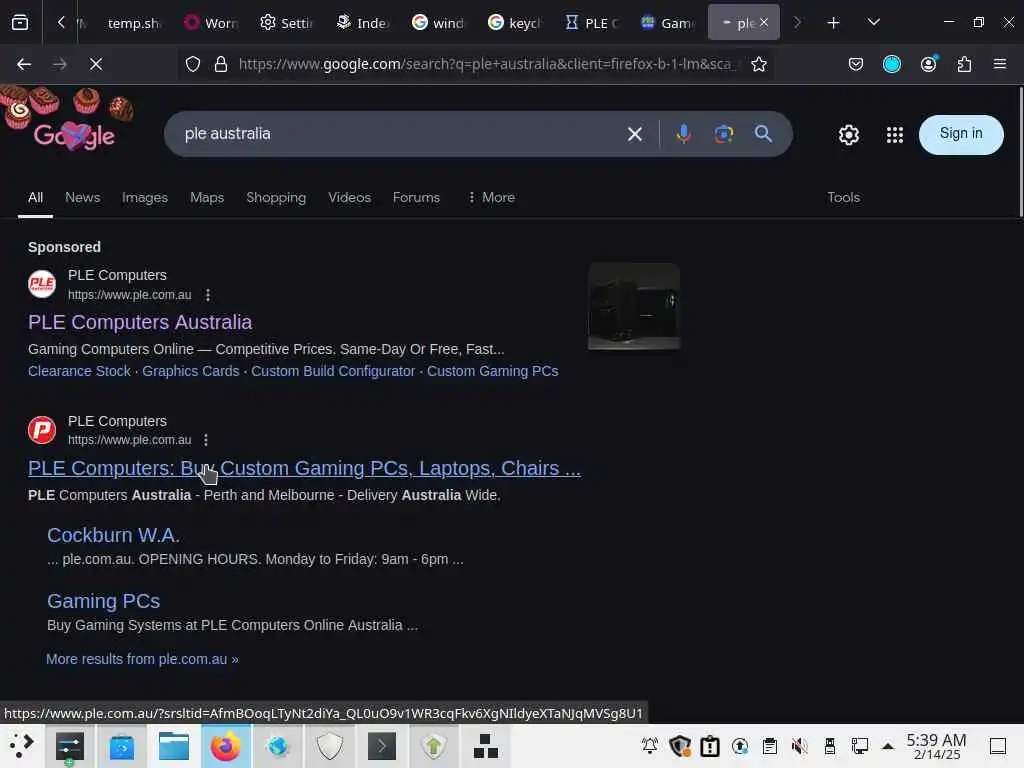Open Custom Gaming PCs sitelink

[x=492, y=371]
